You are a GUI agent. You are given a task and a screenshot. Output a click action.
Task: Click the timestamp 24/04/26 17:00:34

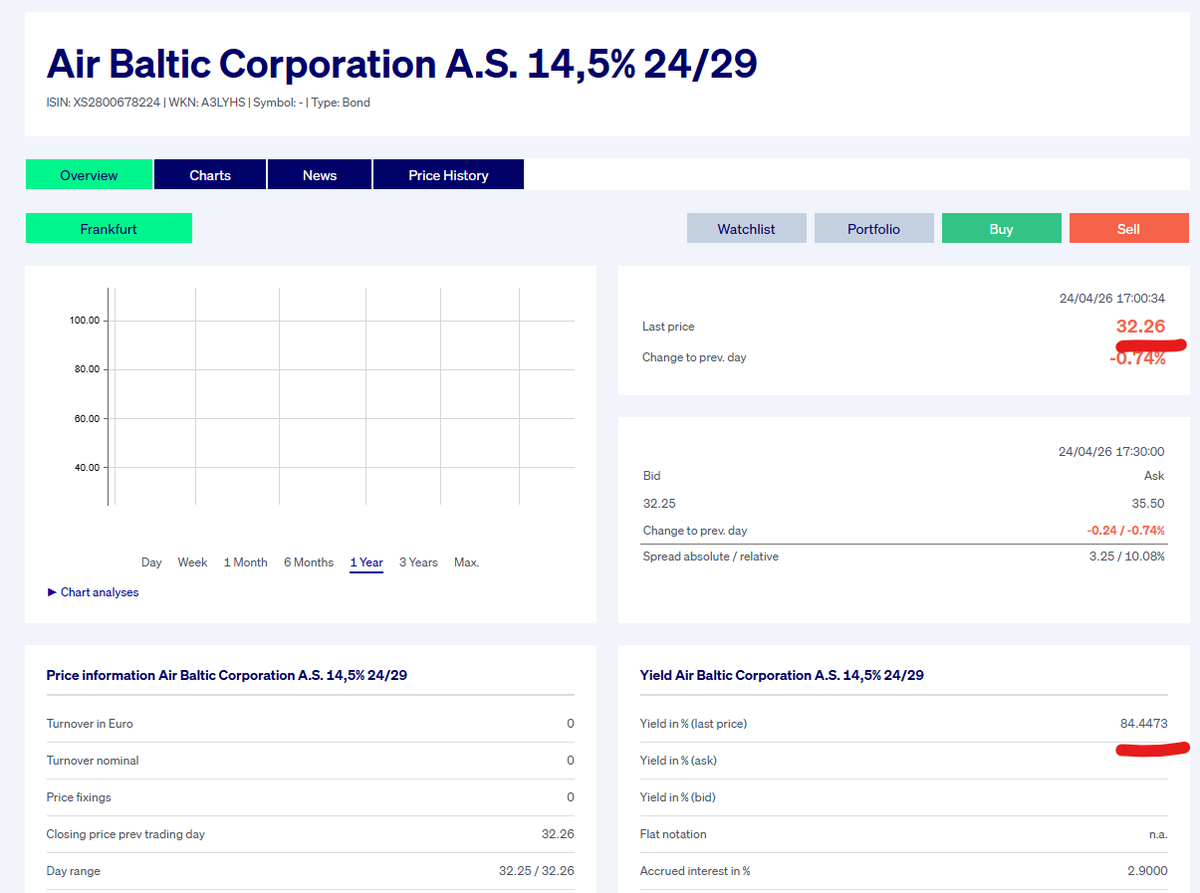tap(1112, 298)
